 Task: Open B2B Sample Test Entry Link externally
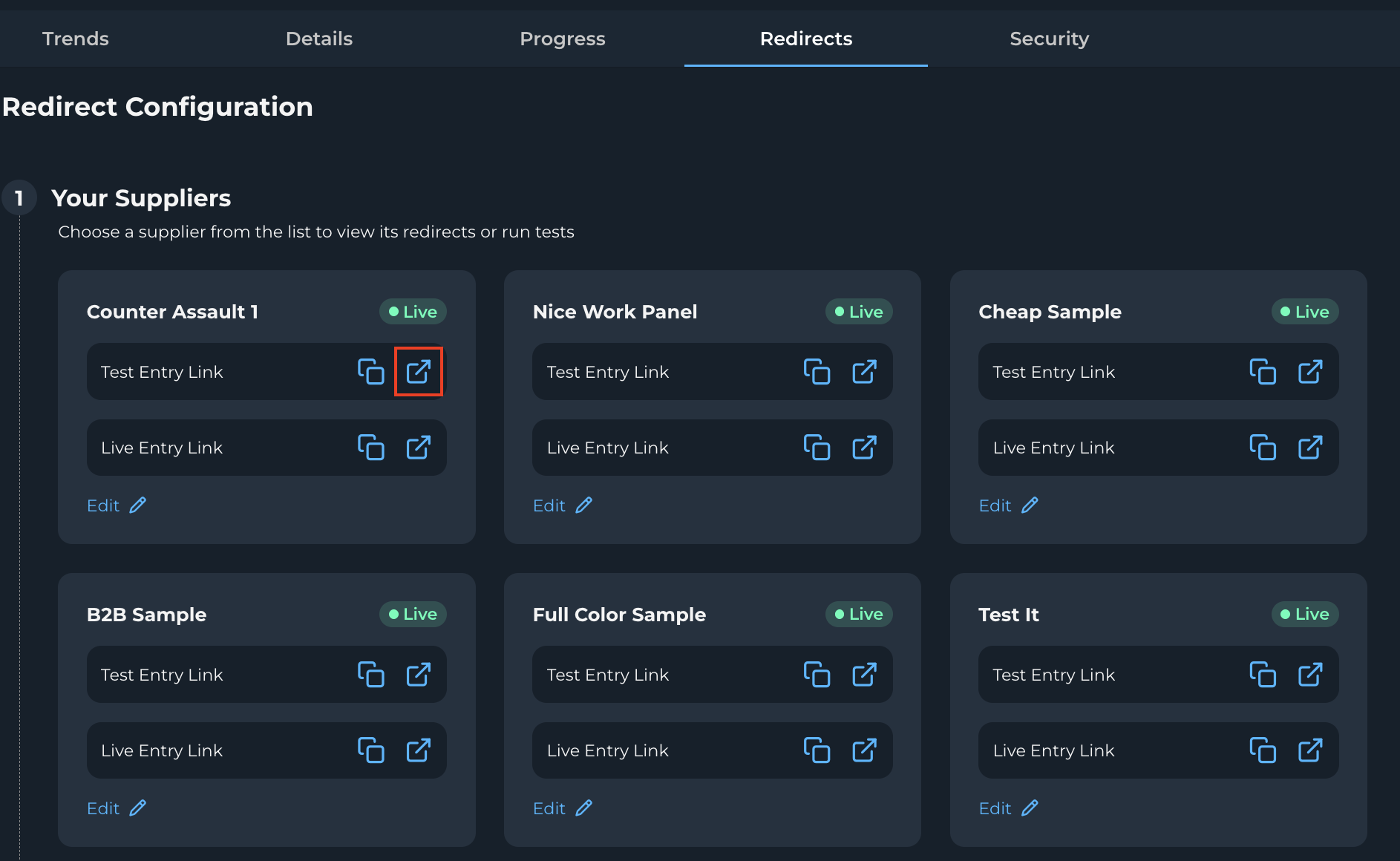[x=419, y=675]
